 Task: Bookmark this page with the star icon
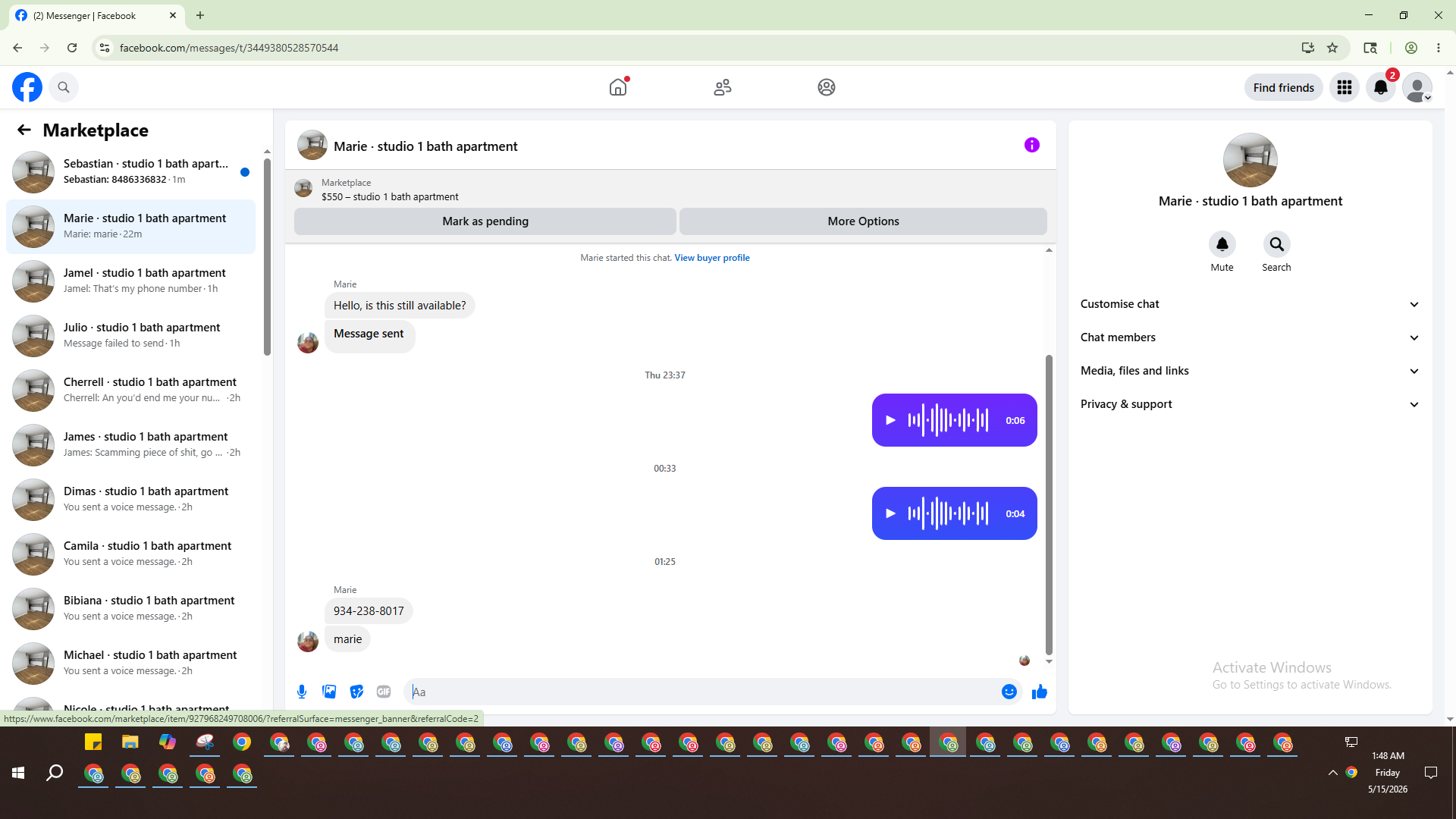[x=1332, y=48]
